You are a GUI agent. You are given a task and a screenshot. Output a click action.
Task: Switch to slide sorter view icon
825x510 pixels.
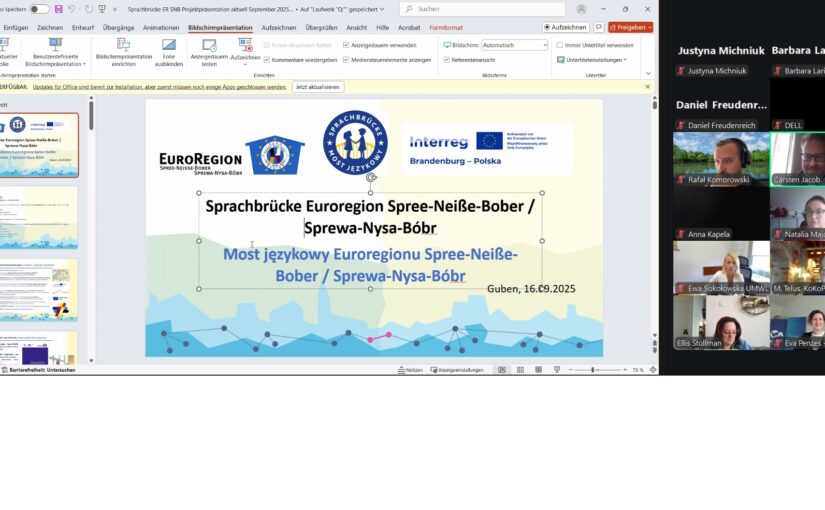click(x=520, y=370)
